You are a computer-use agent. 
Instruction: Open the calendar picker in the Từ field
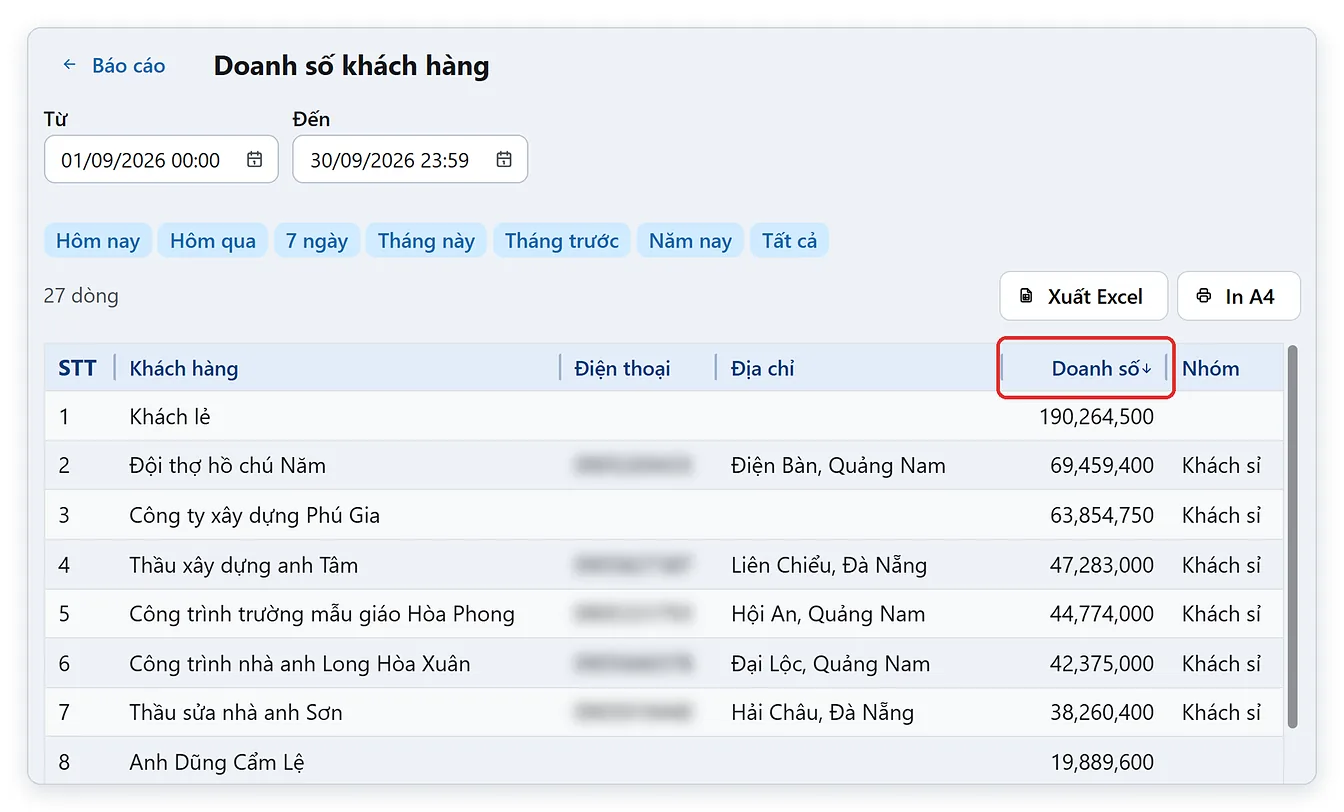(x=255, y=160)
